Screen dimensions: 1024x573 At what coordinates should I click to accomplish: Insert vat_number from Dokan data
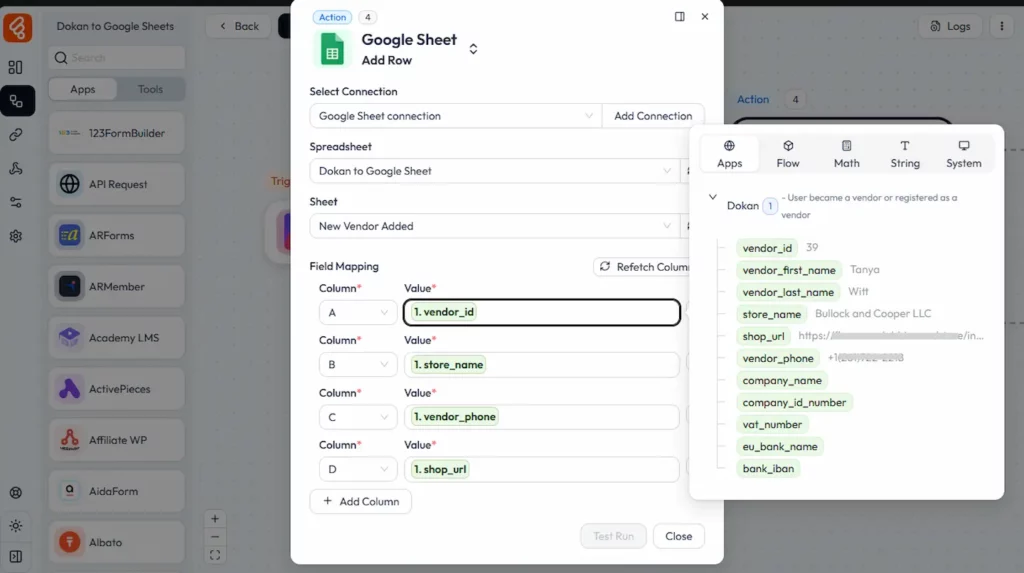point(772,425)
